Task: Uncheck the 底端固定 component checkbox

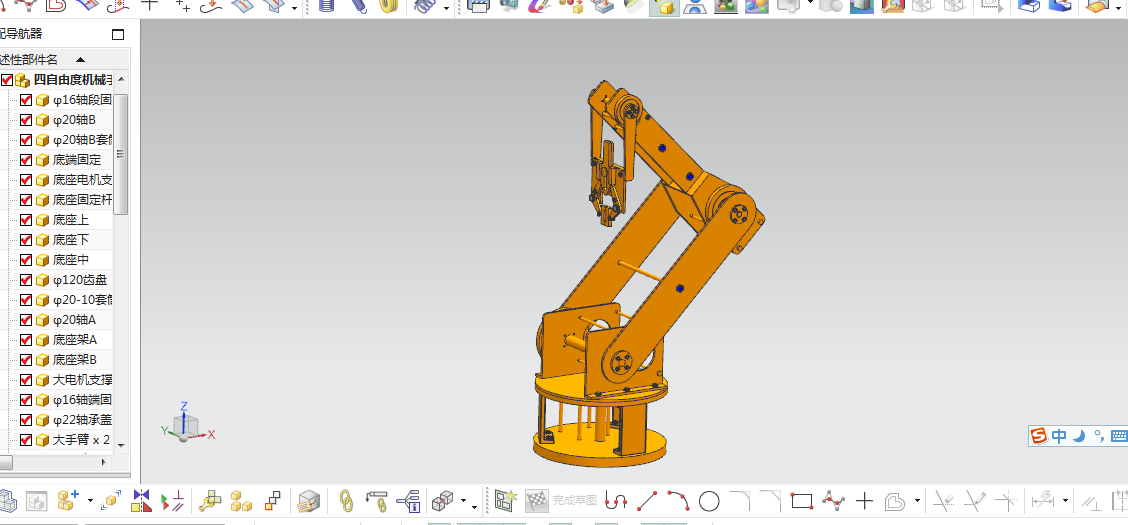Action: point(26,160)
